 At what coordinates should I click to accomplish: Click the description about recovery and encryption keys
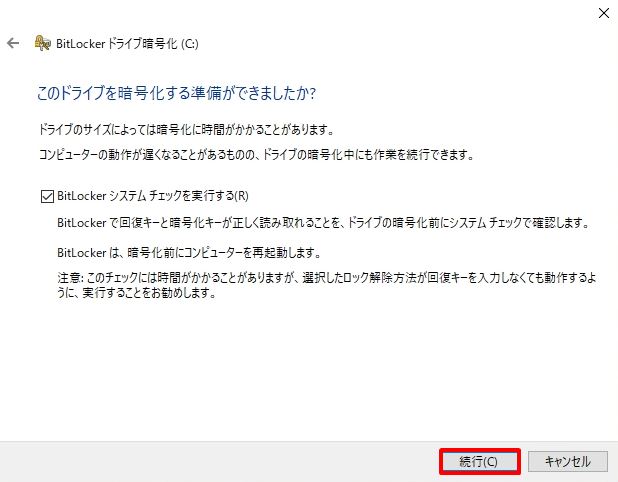point(323,223)
